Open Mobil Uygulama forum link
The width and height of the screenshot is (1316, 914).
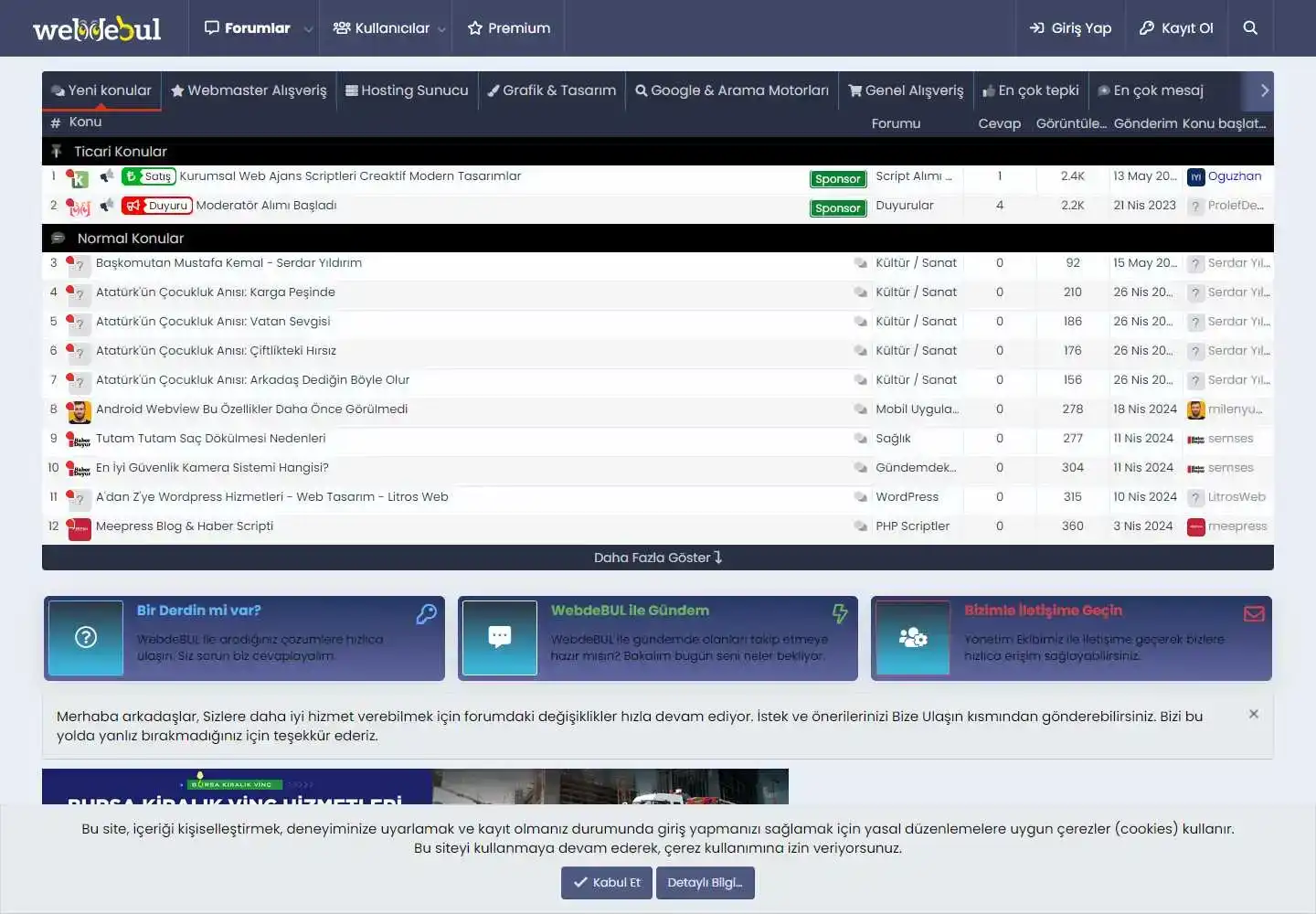click(x=918, y=409)
